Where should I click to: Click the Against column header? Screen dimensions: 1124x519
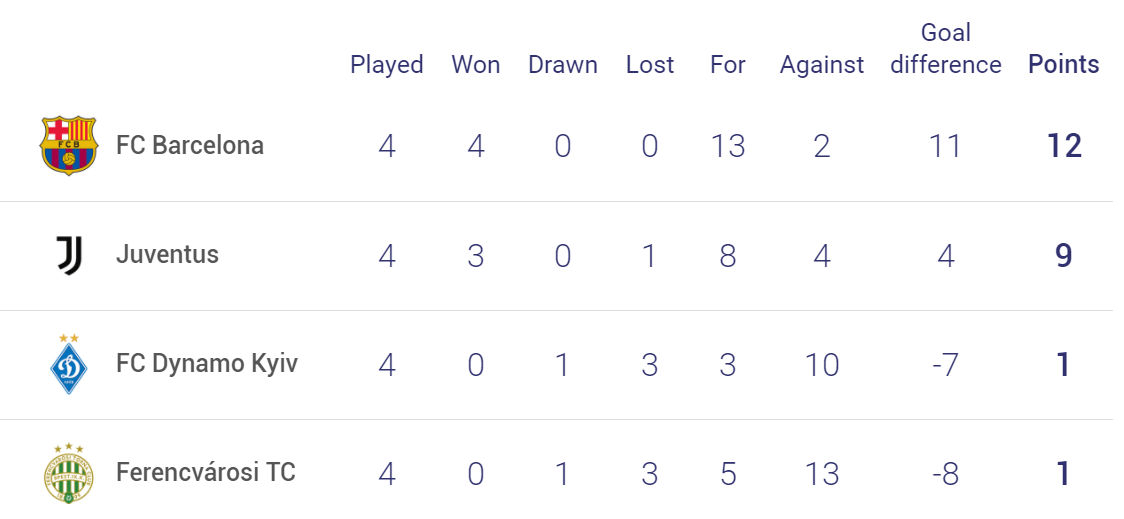pos(822,65)
